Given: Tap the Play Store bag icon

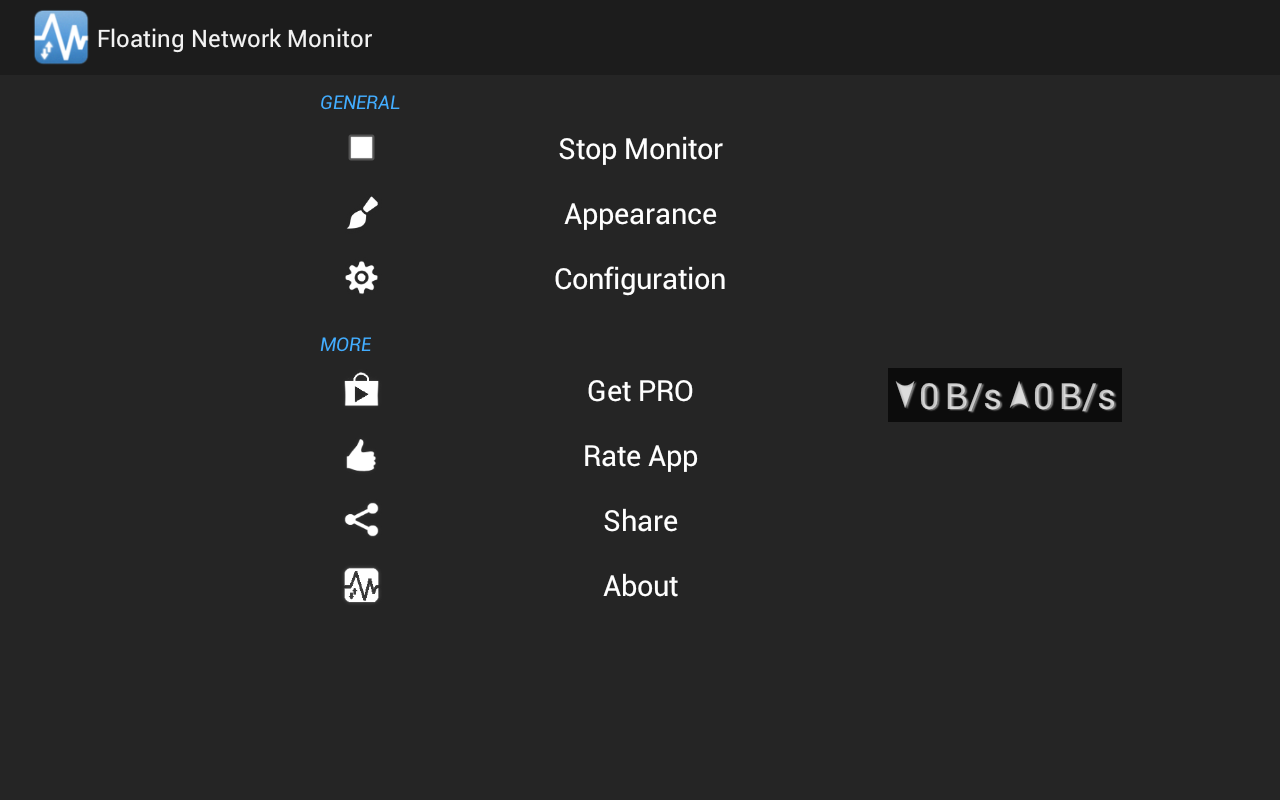Looking at the screenshot, I should tap(362, 390).
